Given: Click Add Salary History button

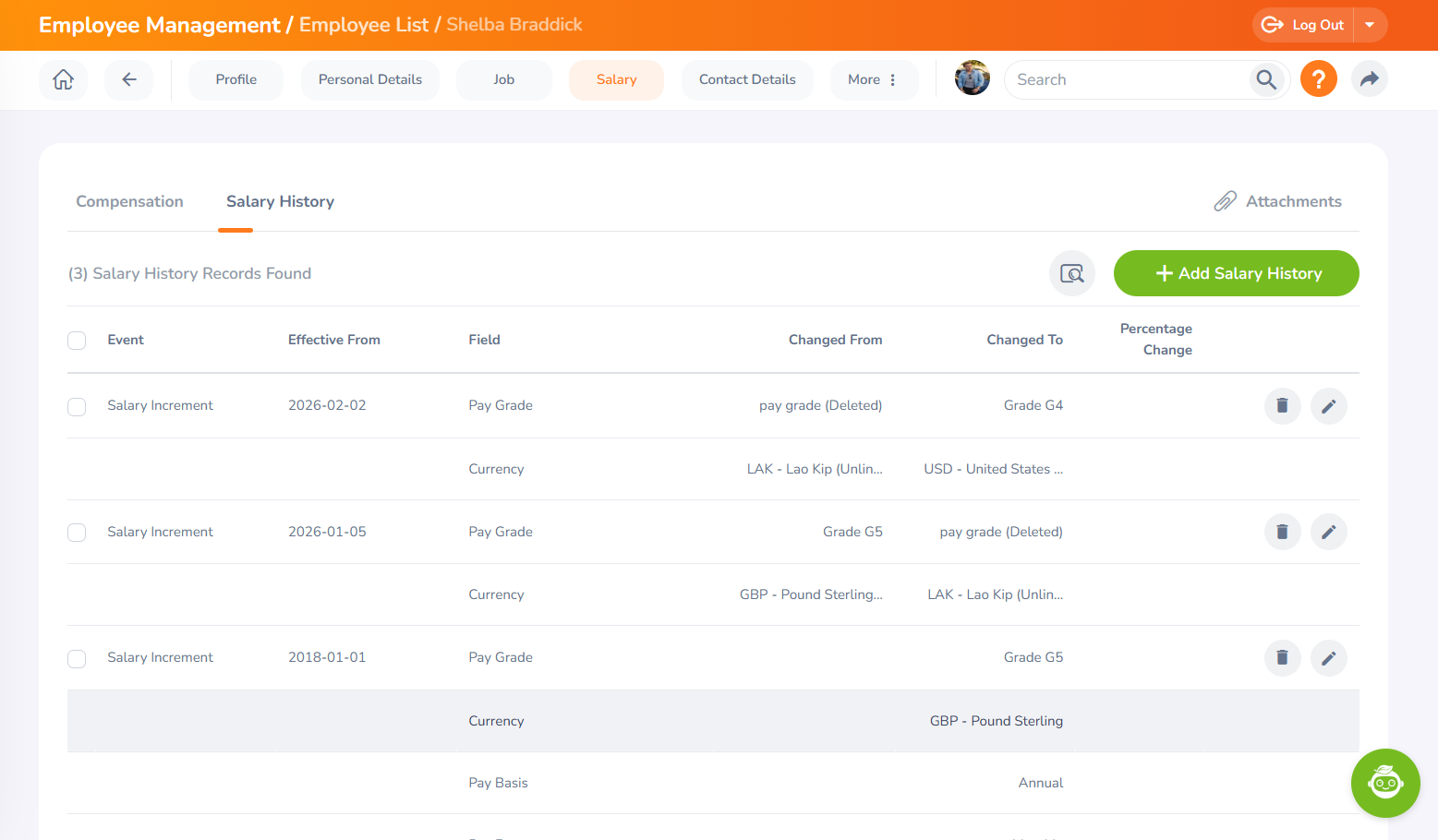Looking at the screenshot, I should [x=1236, y=273].
